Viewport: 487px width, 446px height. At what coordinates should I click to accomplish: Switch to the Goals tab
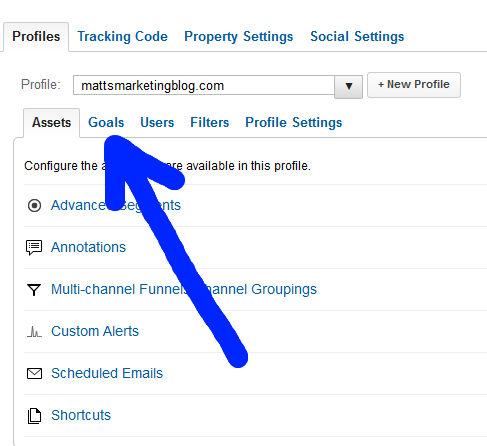[106, 123]
